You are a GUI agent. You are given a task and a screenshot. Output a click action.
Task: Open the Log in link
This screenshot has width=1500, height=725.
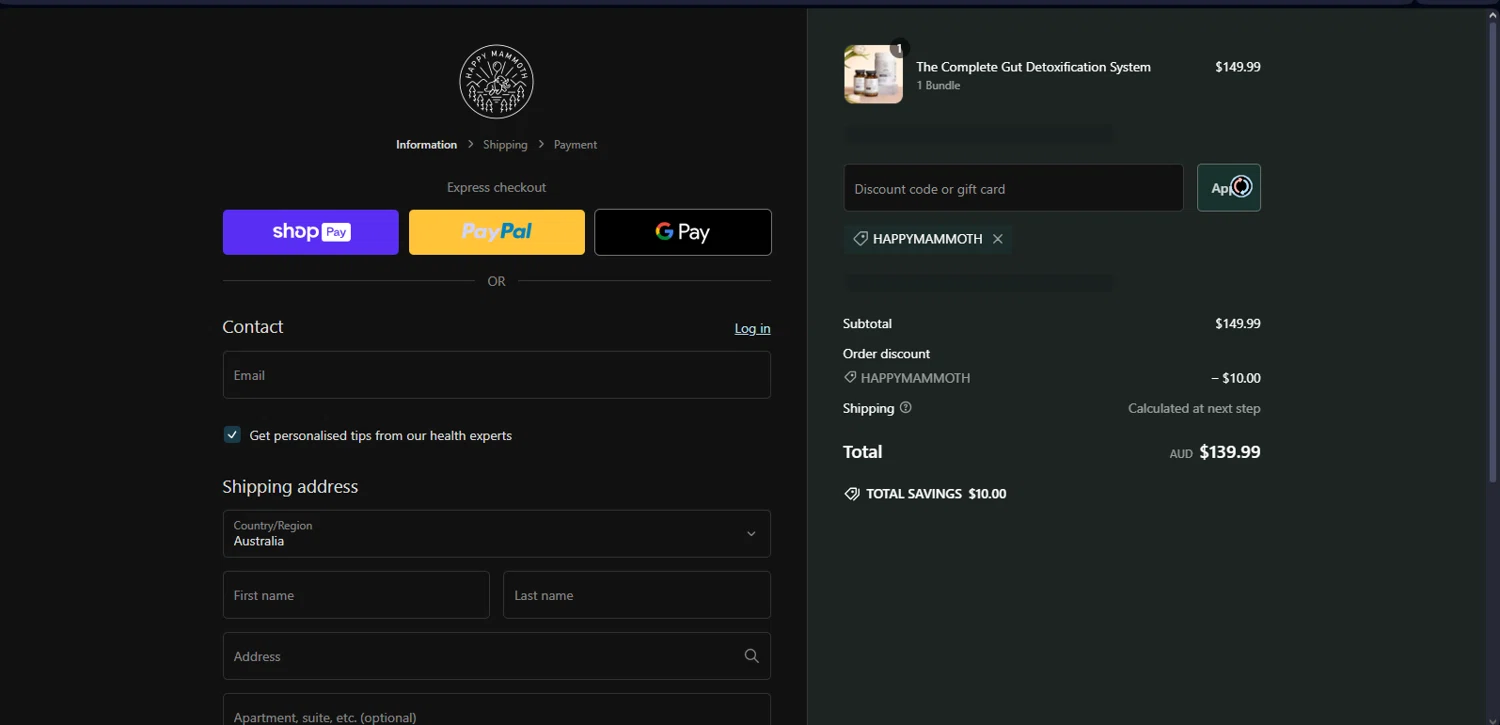point(752,328)
